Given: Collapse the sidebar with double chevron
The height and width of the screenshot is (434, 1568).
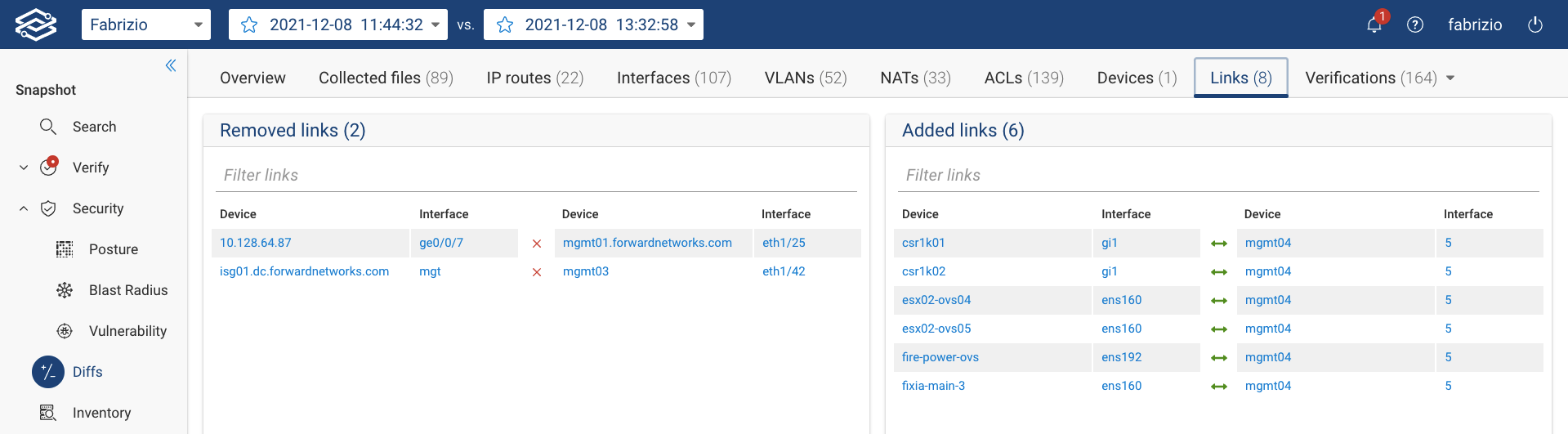Looking at the screenshot, I should 171,65.
